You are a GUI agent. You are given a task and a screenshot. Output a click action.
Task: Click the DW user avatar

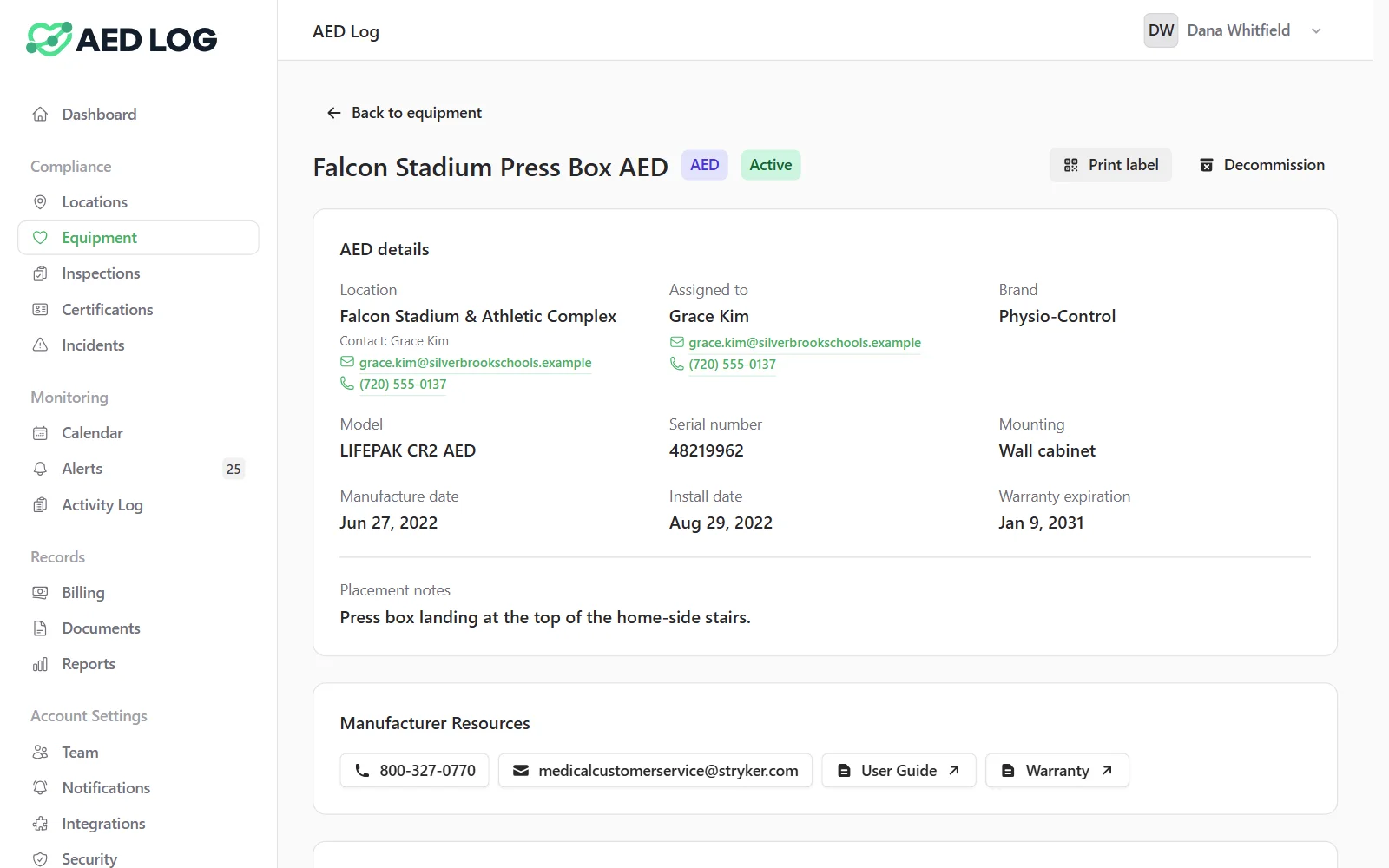[1161, 30]
